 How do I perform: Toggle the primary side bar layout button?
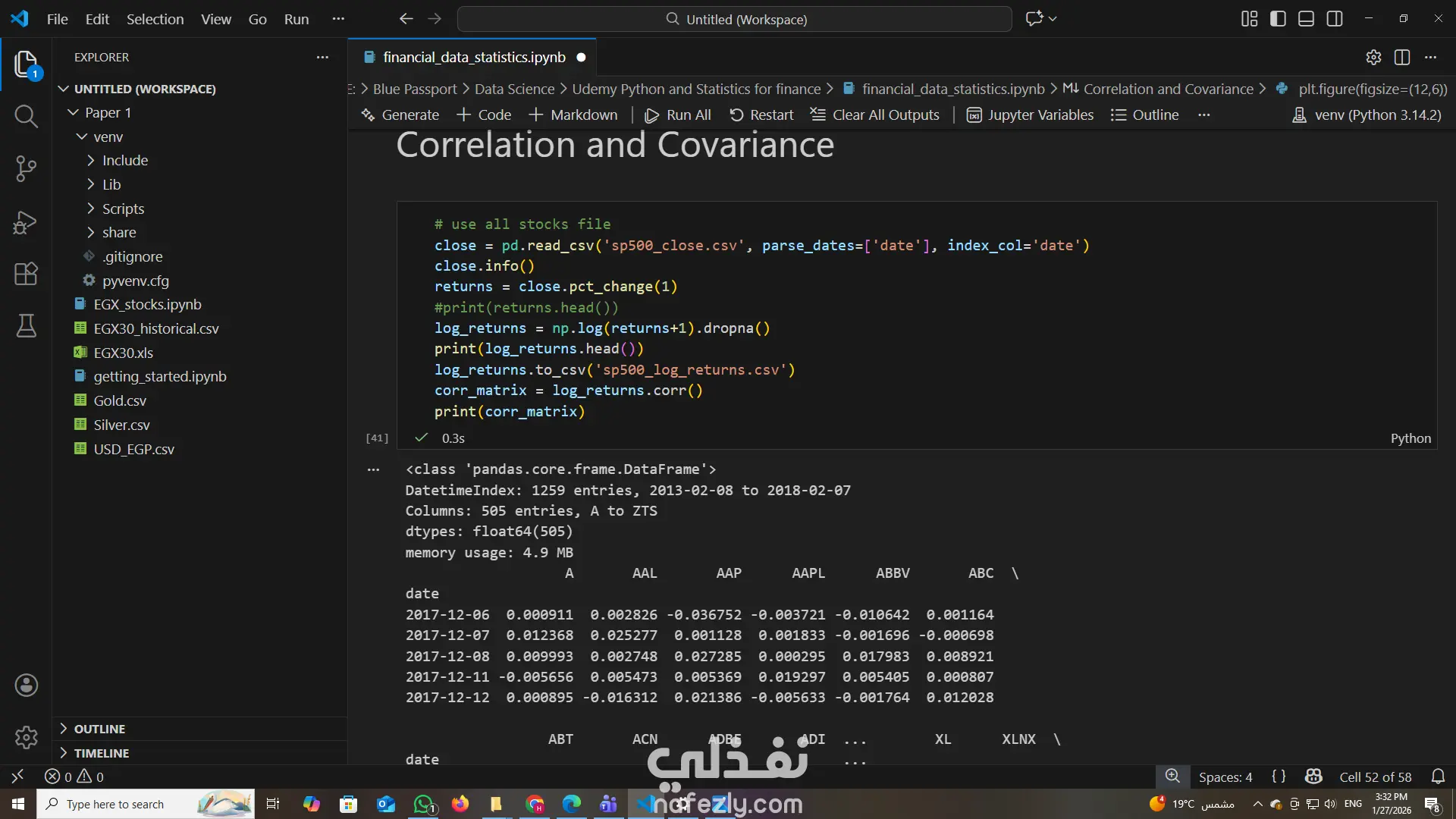[1278, 19]
